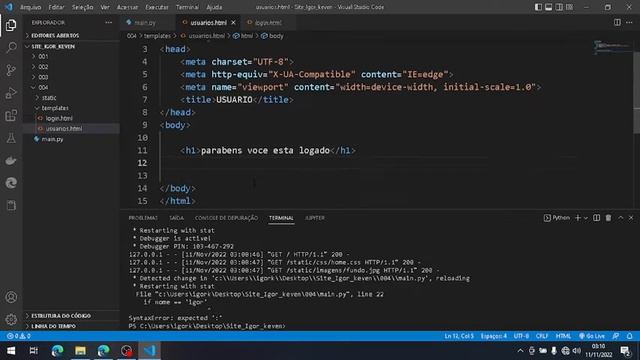This screenshot has width=640, height=360.
Task: Show notifications bell in status bar
Action: (629, 336)
